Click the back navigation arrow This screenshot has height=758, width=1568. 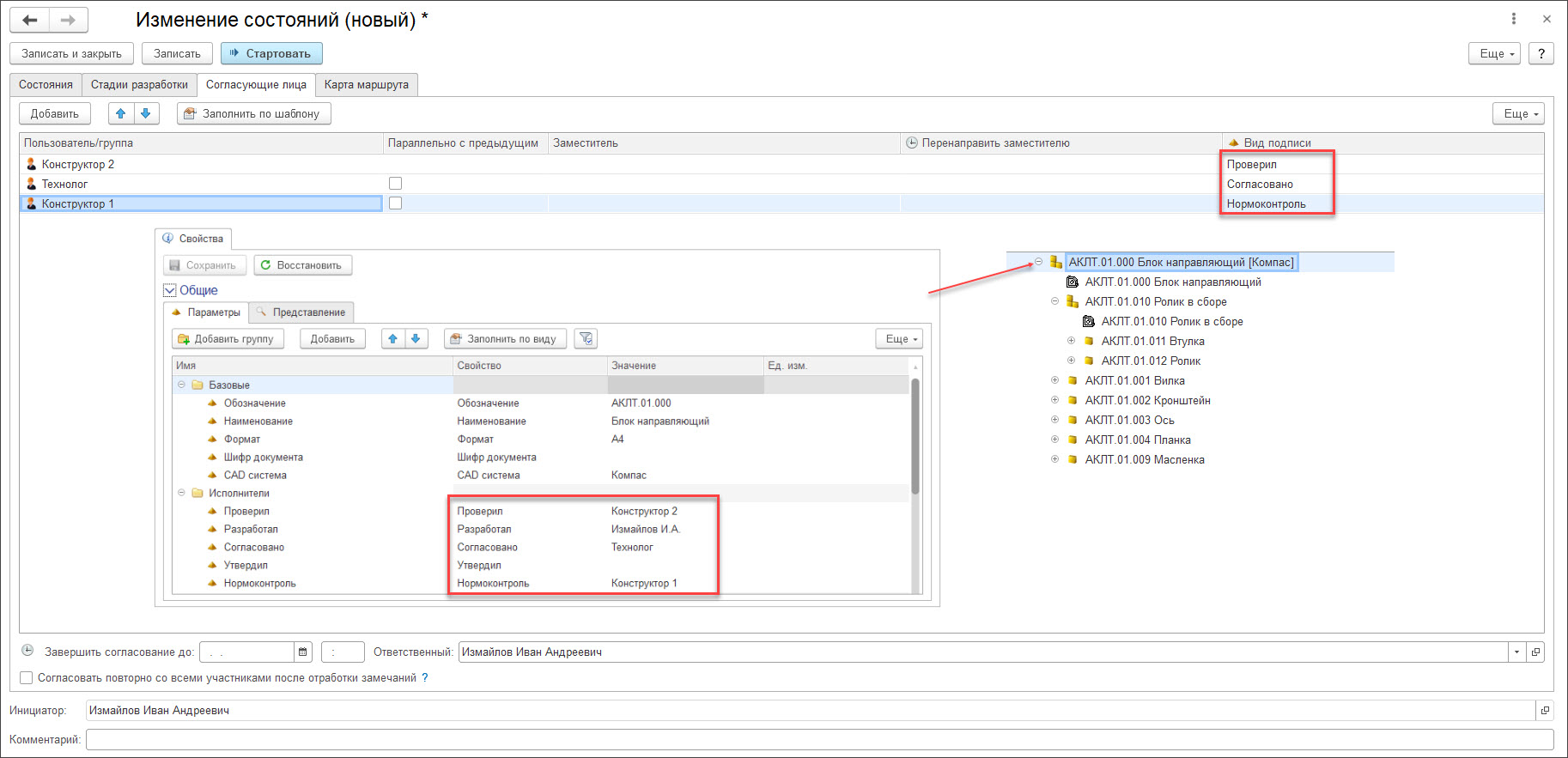coord(30,20)
